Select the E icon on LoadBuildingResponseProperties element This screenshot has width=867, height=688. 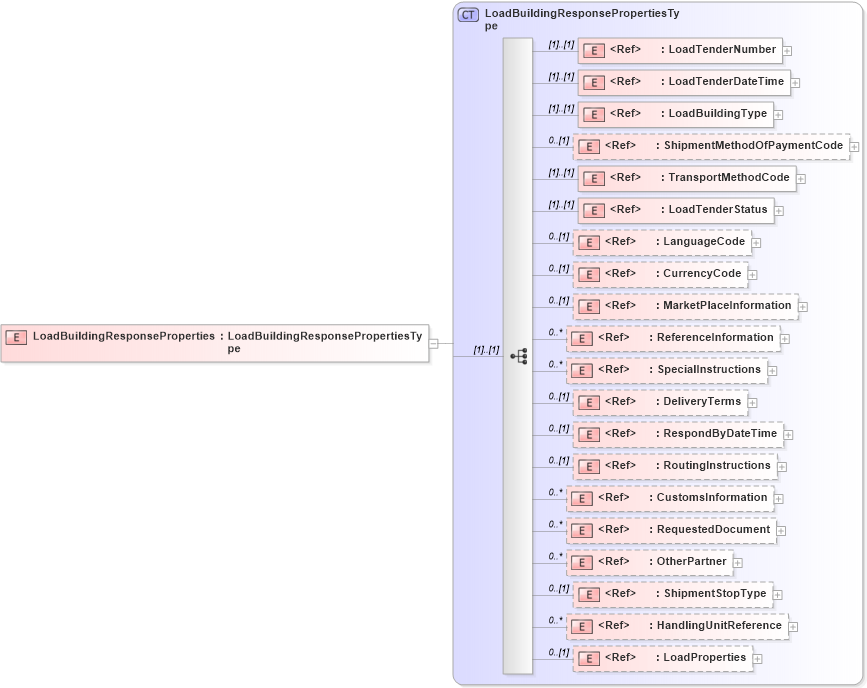(x=16, y=338)
